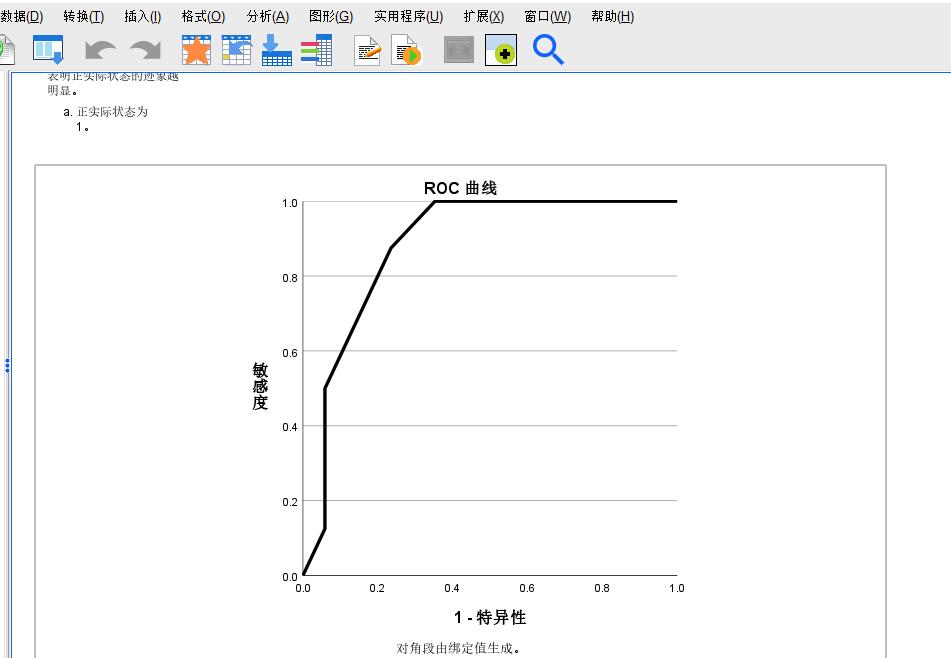This screenshot has height=658, width=951.
Task: Activate the Find magnifier icon
Action: [x=548, y=49]
